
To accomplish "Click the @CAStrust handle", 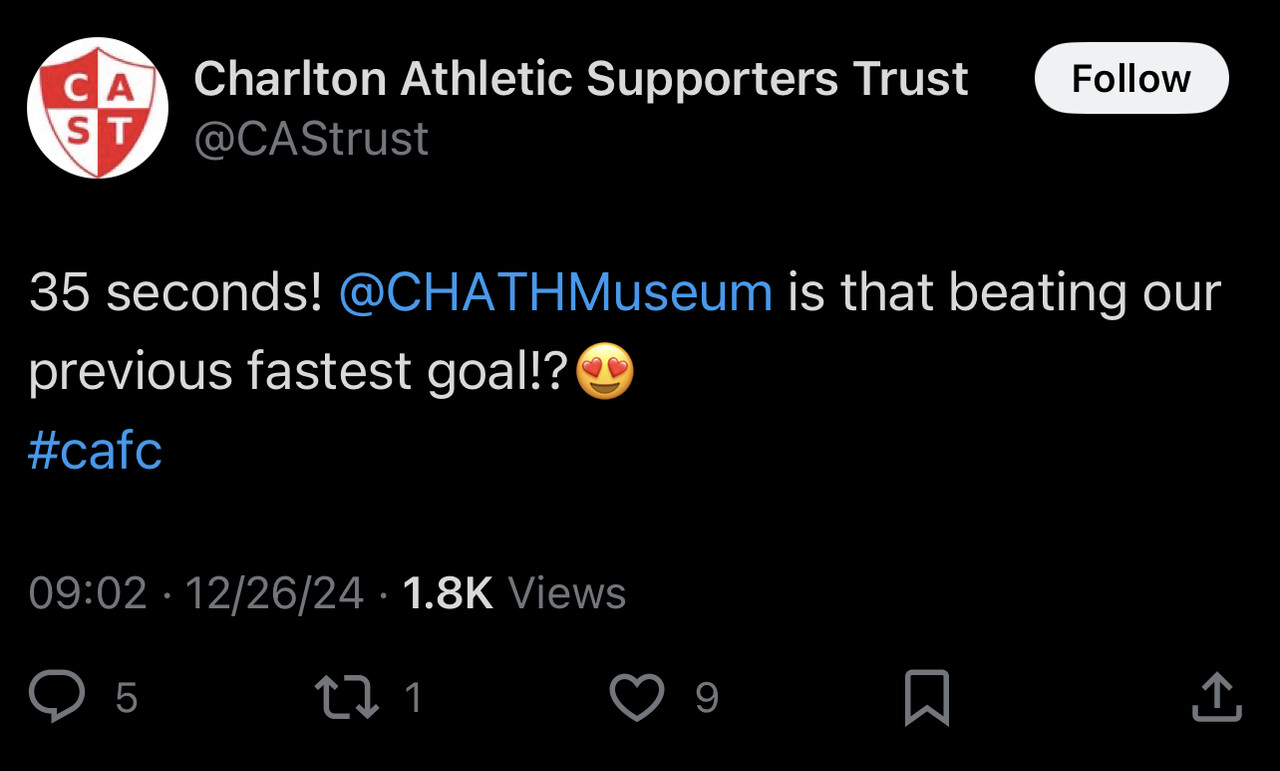I will click(310, 138).
